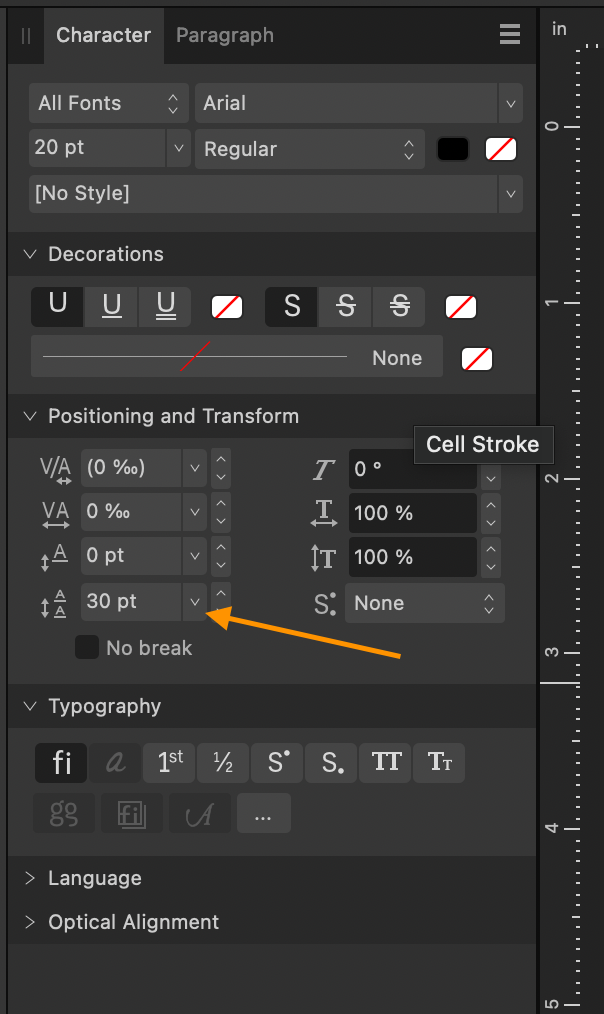This screenshot has height=1014, width=604.
Task: Enable the No break checkbox
Action: coord(87,647)
